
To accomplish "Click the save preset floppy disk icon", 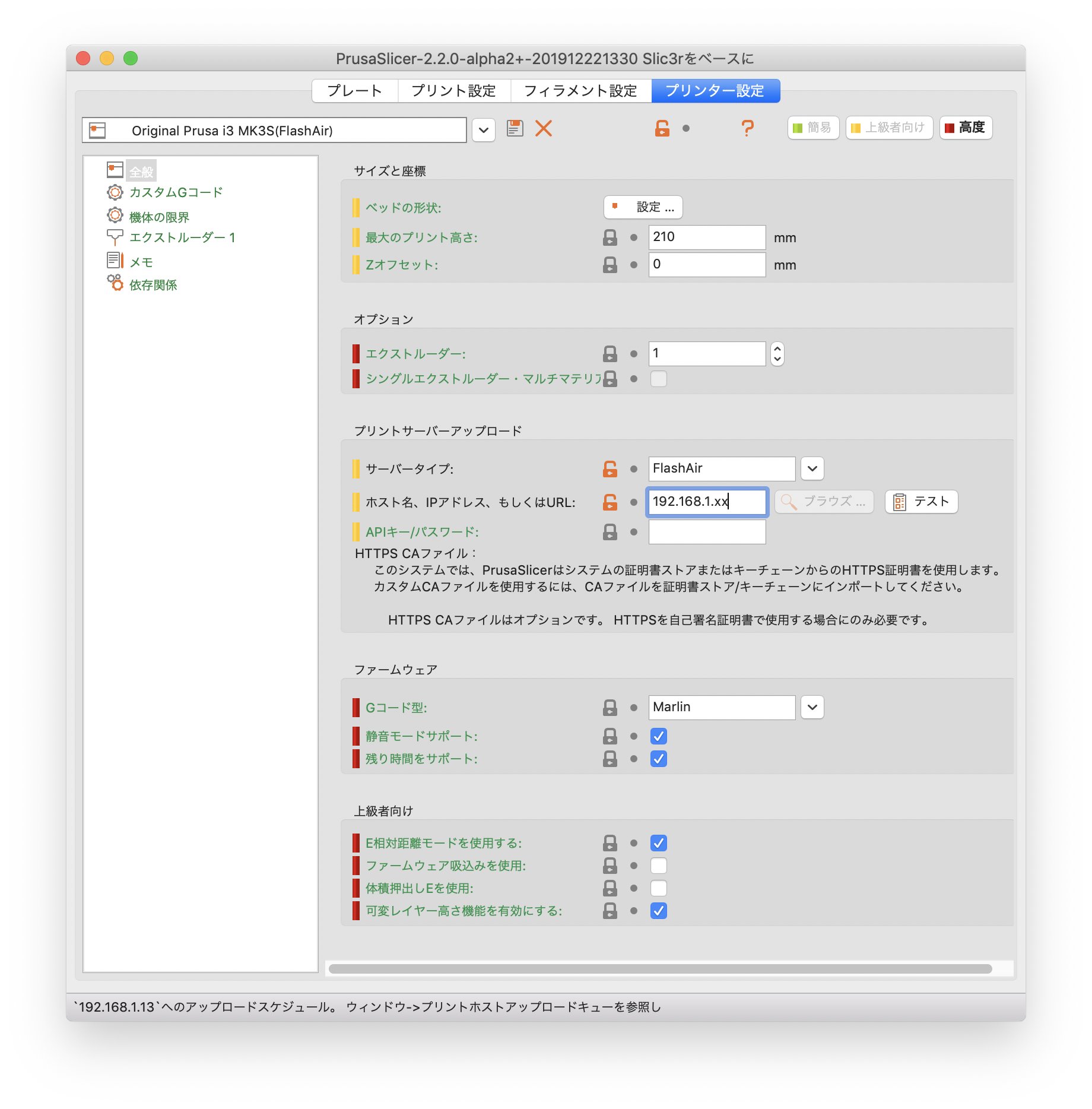I will (515, 128).
